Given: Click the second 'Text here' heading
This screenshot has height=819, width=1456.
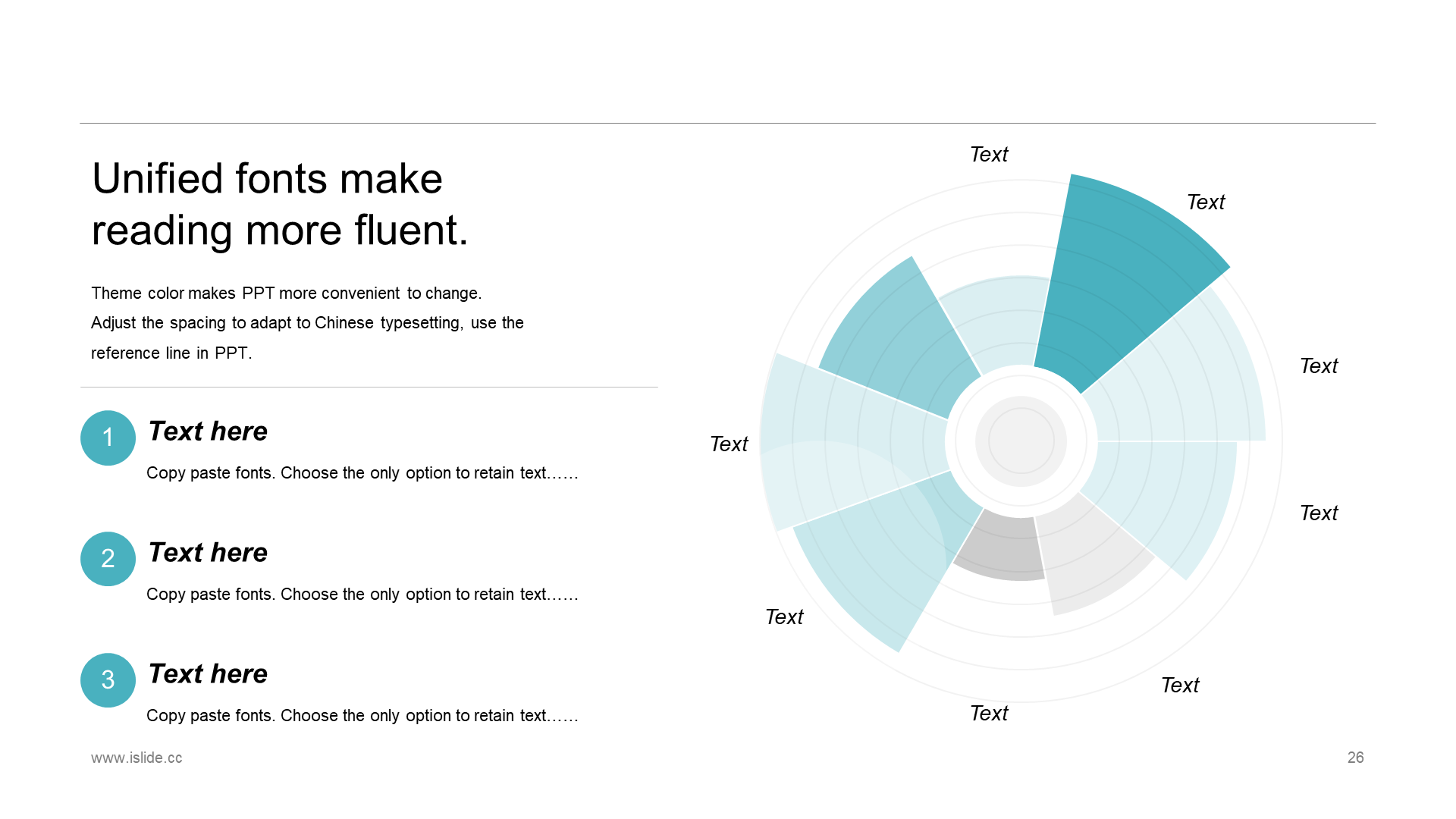Looking at the screenshot, I should point(208,552).
